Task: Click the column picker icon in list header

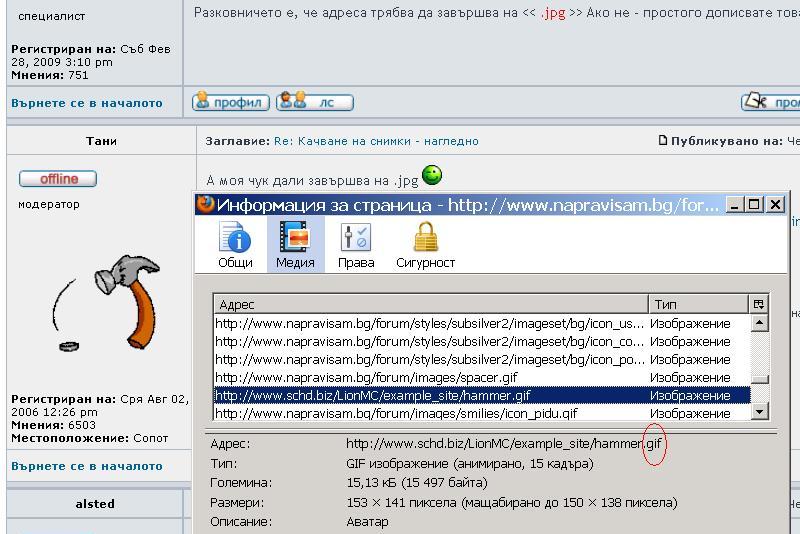Action: (759, 304)
